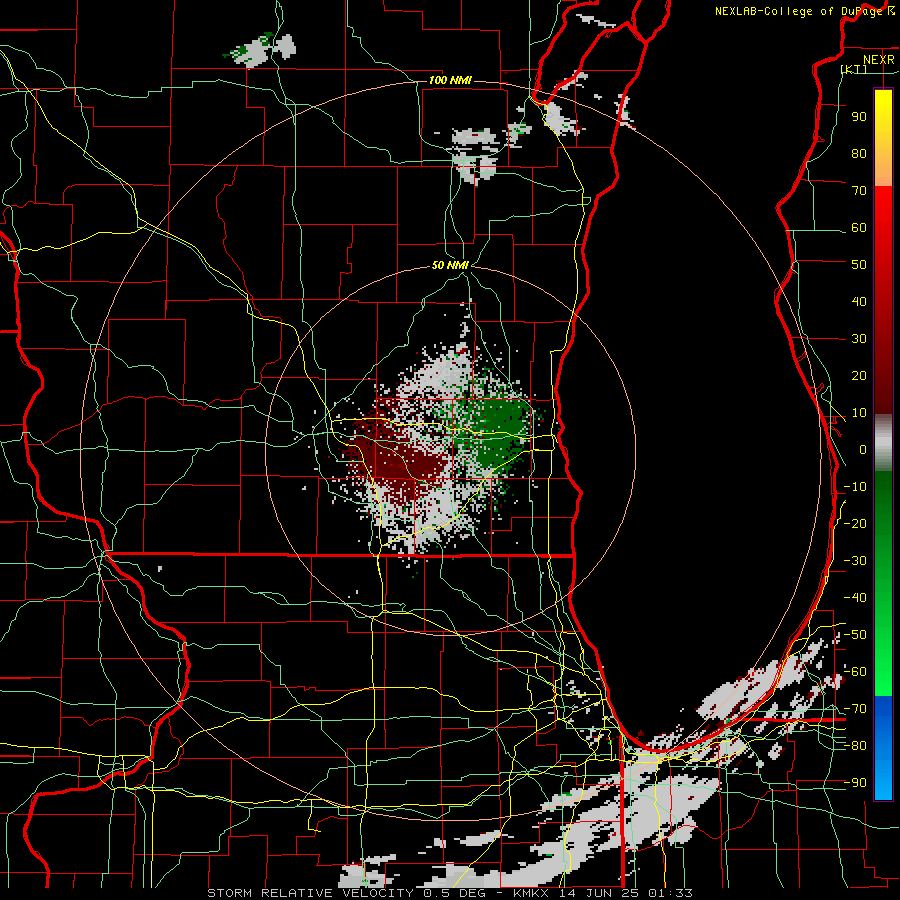Click the '90' label at top of scale

[859, 117]
